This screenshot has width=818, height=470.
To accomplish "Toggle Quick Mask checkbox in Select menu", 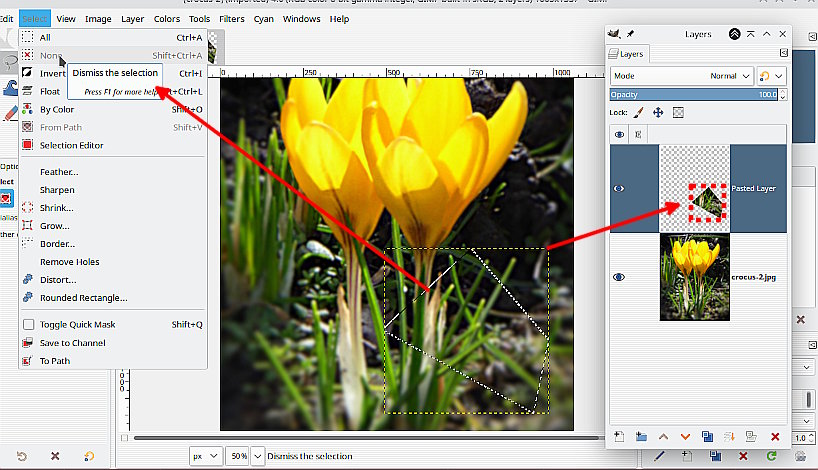I will click(29, 324).
